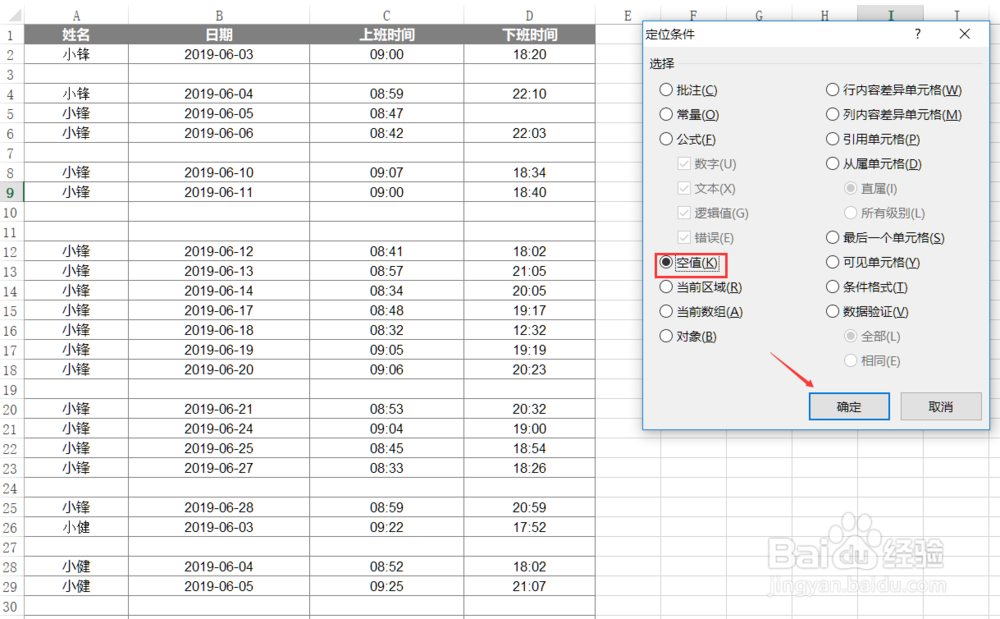The image size is (1000, 619).
Task: Click the 上班时间 header cell
Action: pyautogui.click(x=386, y=34)
